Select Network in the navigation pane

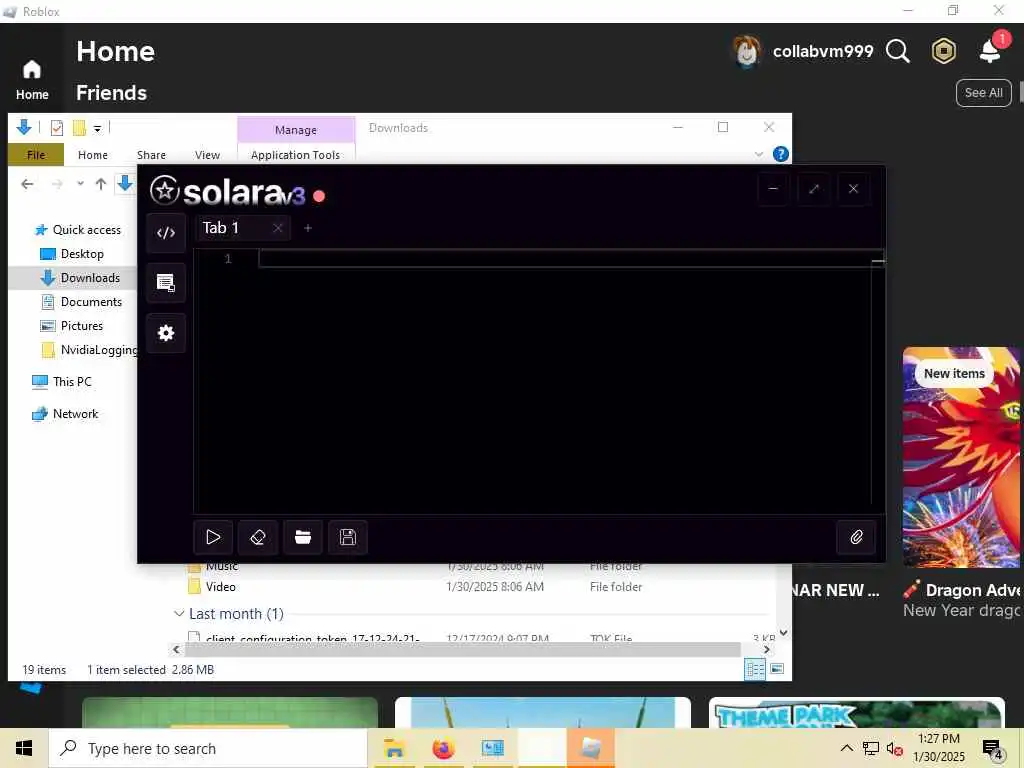pyautogui.click(x=65, y=413)
